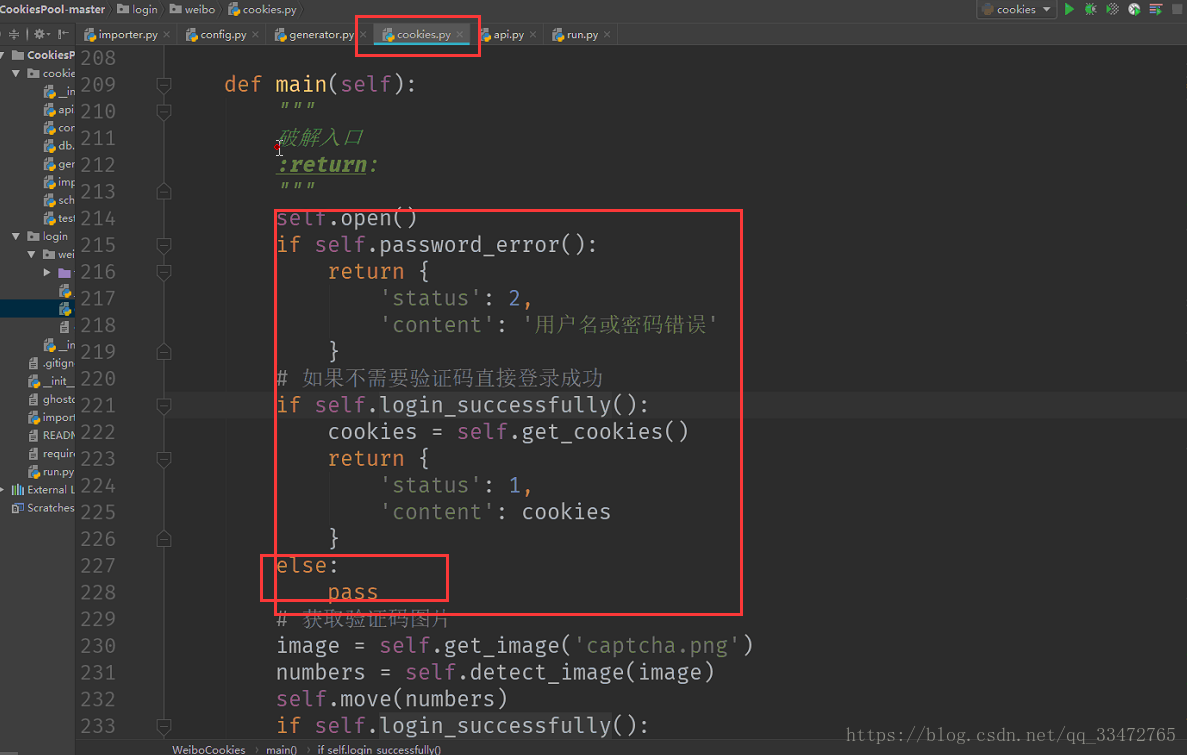Collapse the cookie package folder in the tree
Viewport: 1187px width, 755px height.
coord(16,73)
